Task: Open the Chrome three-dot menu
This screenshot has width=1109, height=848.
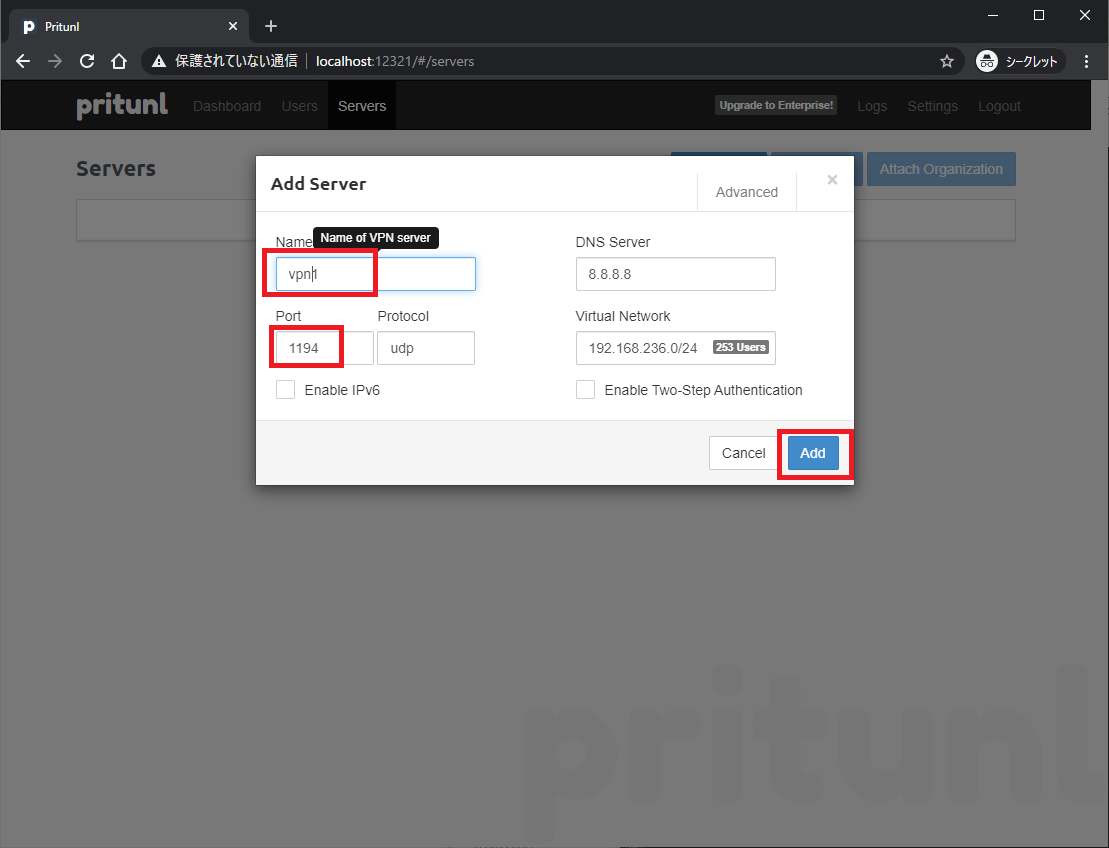Action: click(x=1086, y=62)
